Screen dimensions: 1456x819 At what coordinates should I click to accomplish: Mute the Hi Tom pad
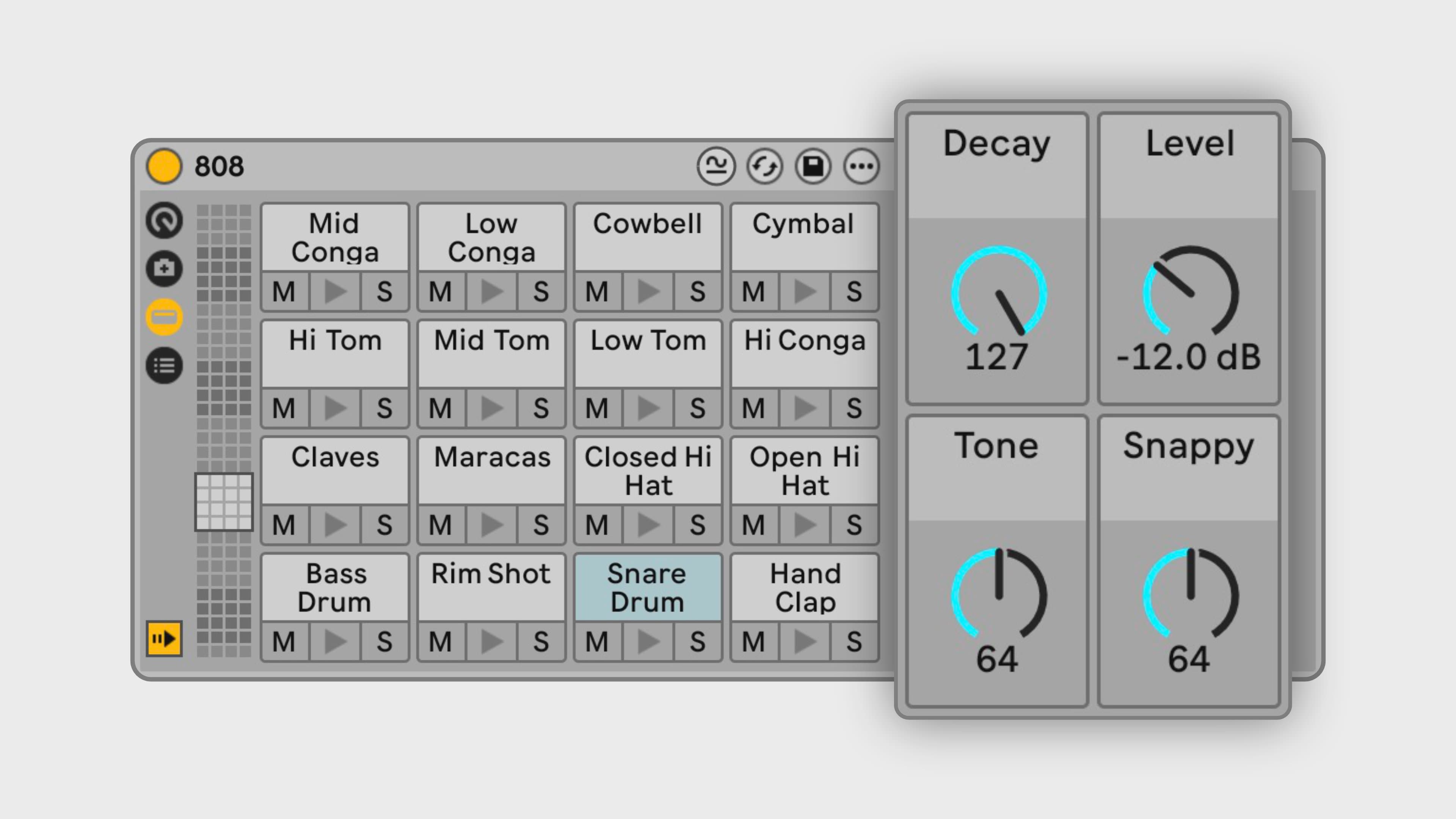tap(285, 408)
